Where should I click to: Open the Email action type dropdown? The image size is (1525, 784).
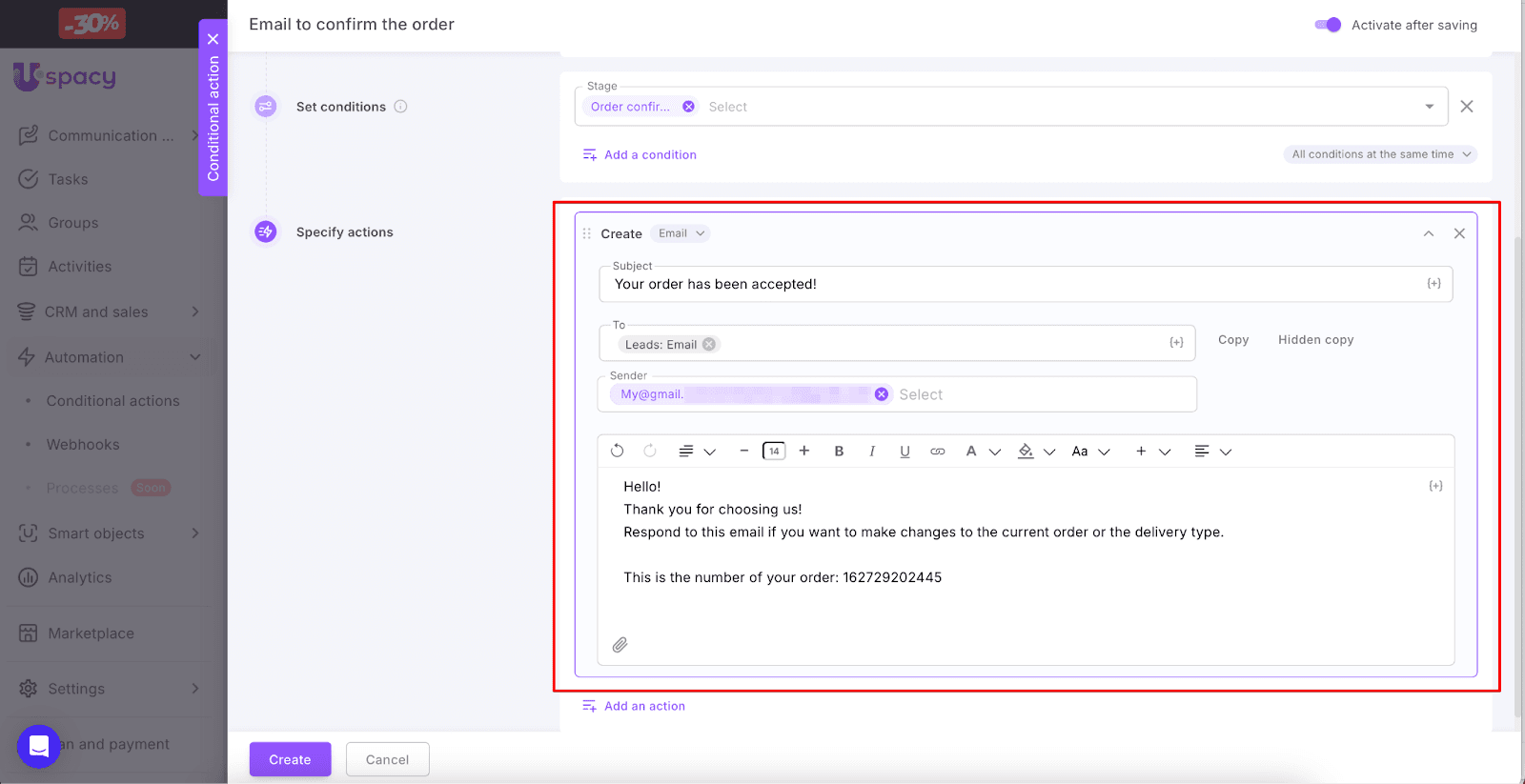click(681, 233)
